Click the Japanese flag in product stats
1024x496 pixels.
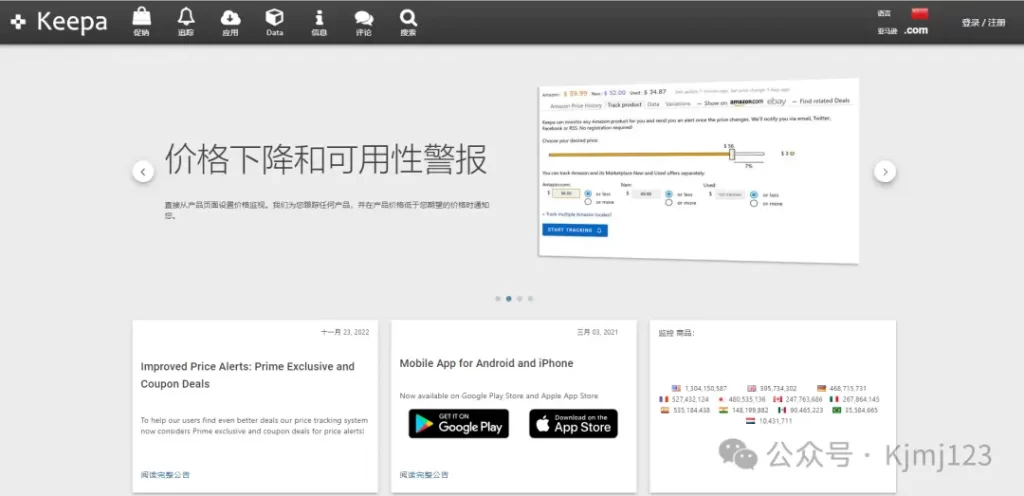point(721,399)
